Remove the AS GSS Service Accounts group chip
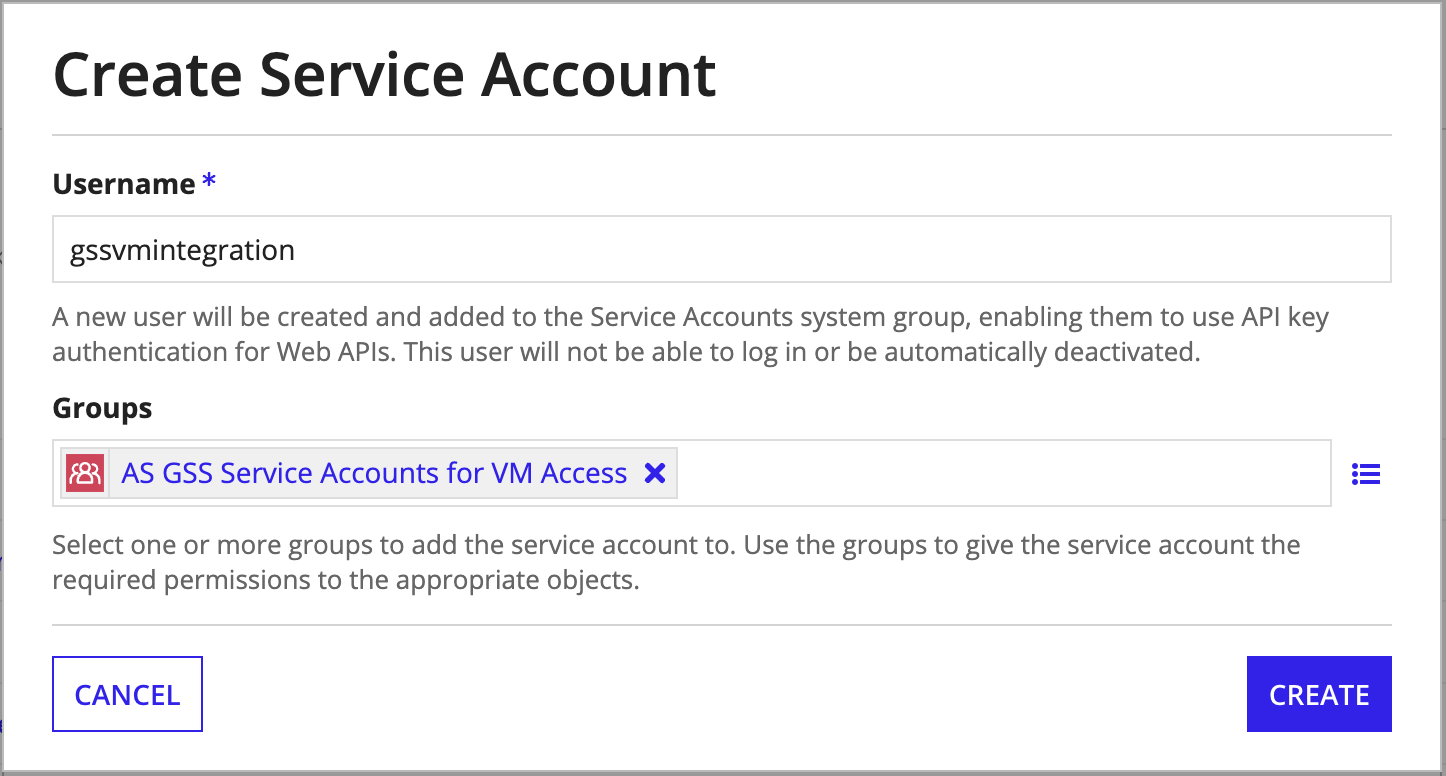The height and width of the screenshot is (776, 1446). (x=655, y=473)
